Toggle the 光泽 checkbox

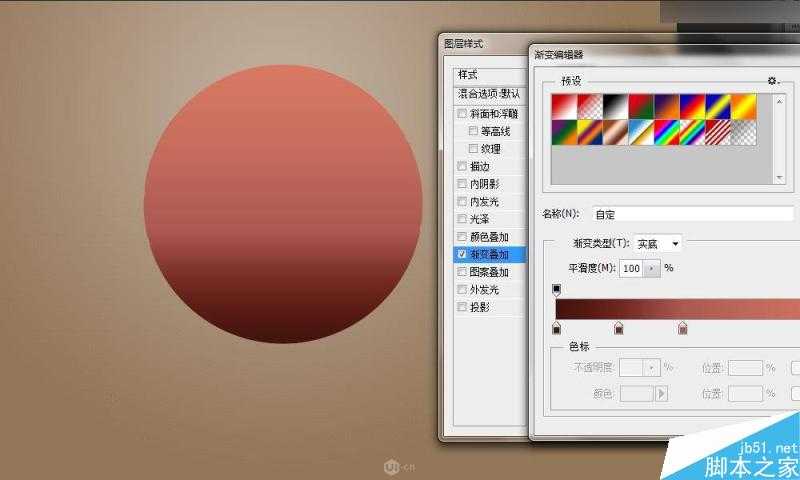(462, 219)
